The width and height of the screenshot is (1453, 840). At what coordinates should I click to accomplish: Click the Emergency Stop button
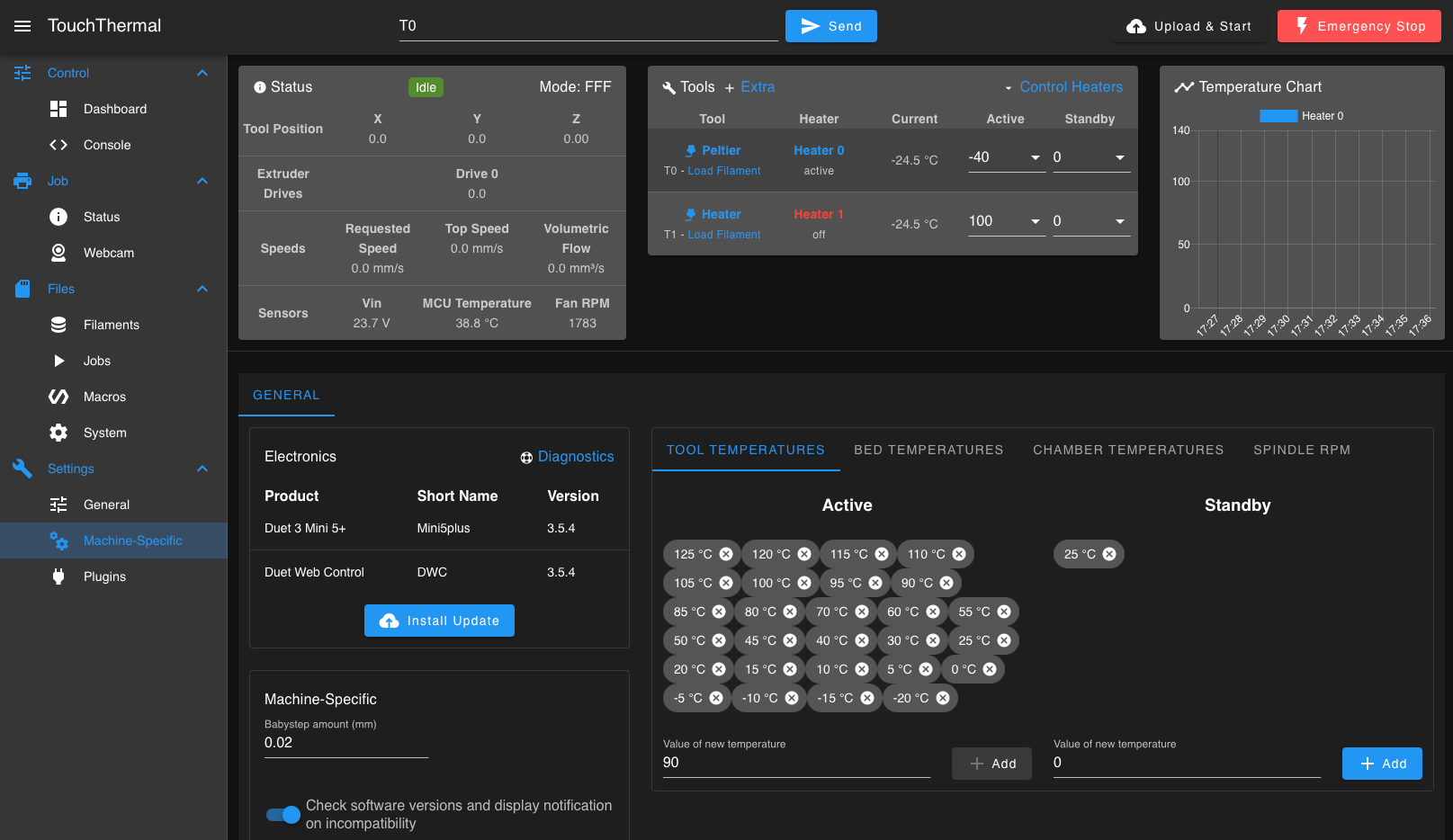click(x=1359, y=26)
